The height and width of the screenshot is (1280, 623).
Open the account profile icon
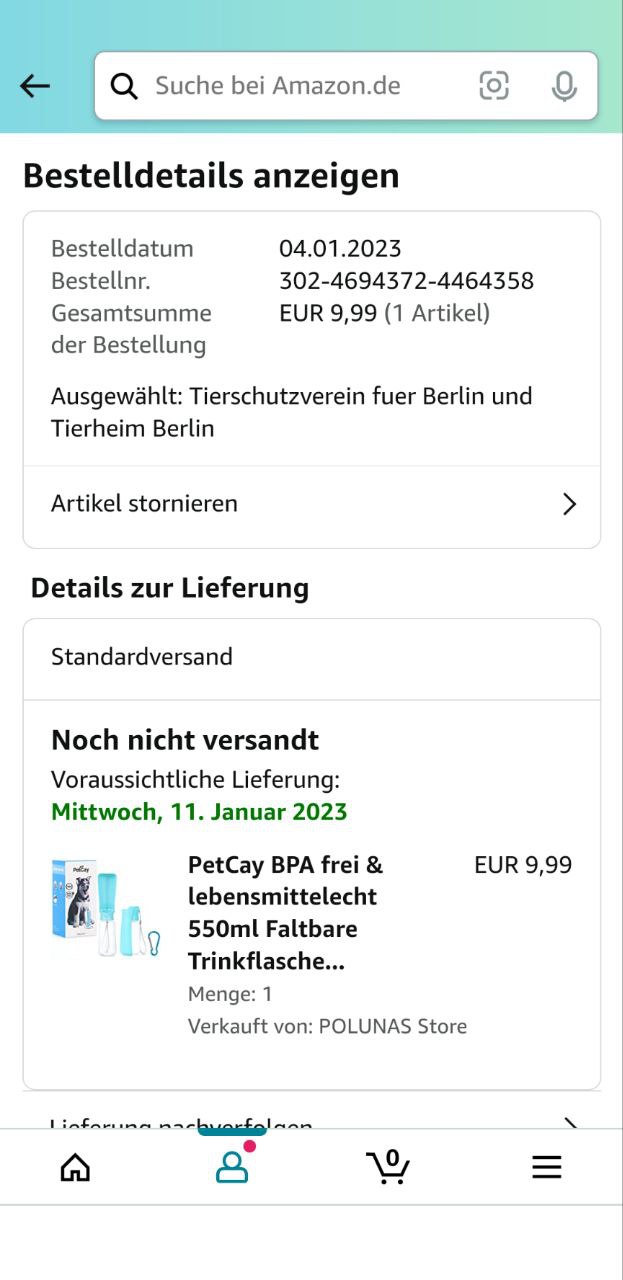pos(232,1166)
